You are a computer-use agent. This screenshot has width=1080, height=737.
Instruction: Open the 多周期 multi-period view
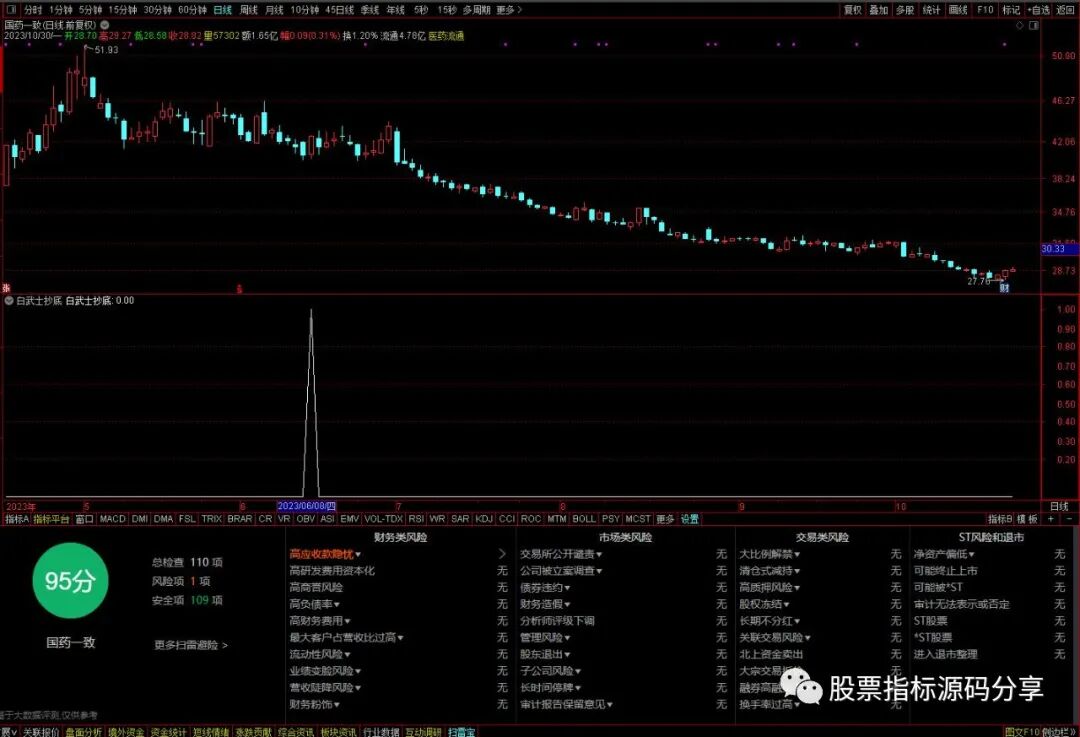476,10
